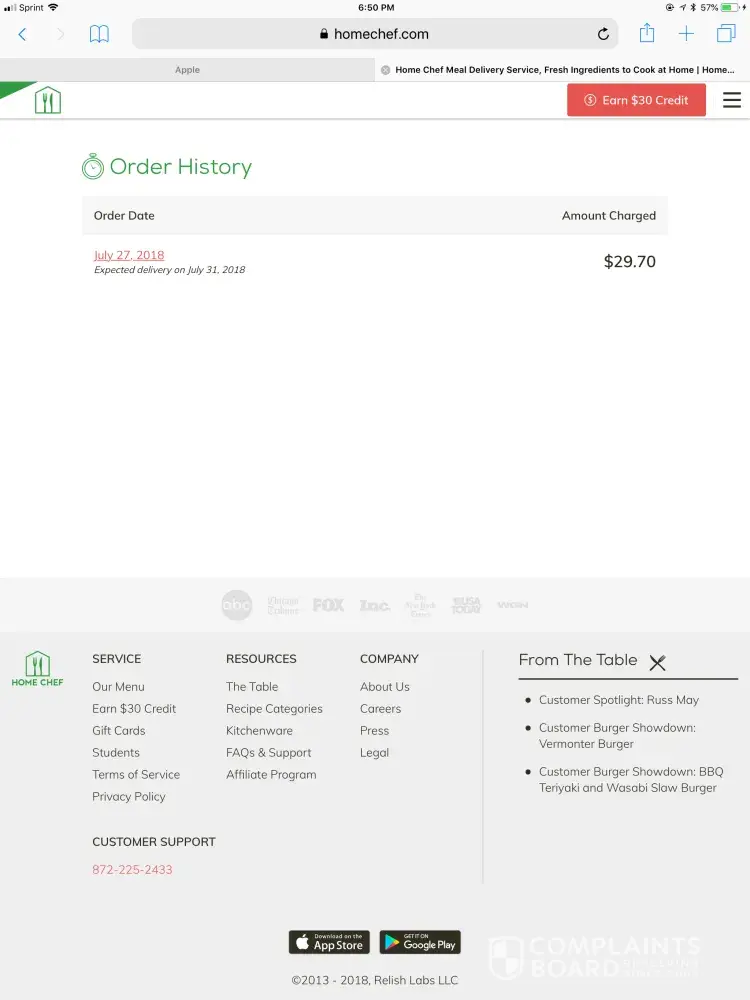Call customer support number 872-225-2433
The image size is (750, 1000).
(x=132, y=870)
